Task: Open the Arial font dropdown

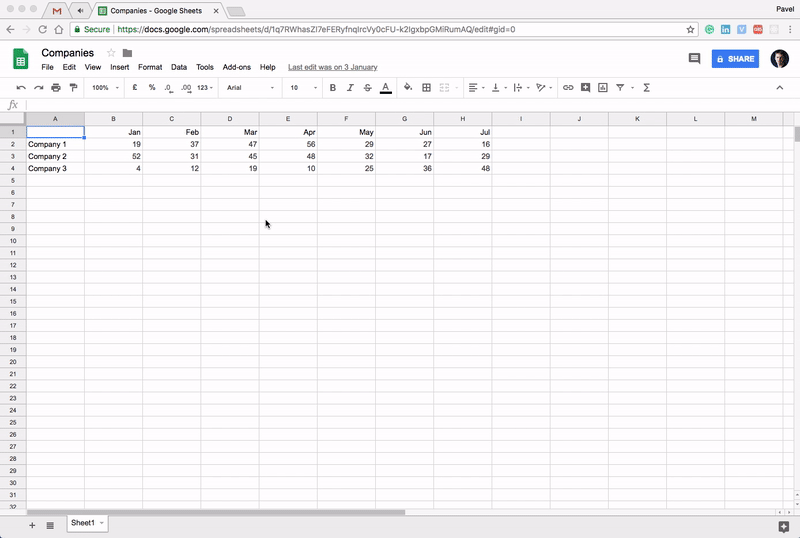Action: point(250,88)
